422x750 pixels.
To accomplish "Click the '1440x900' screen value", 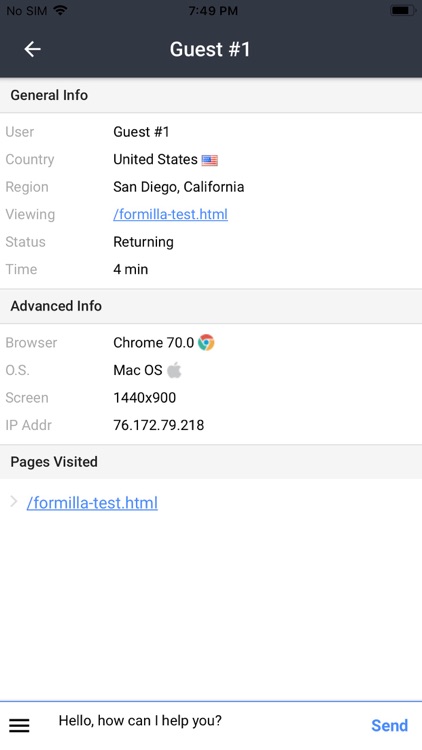I will coord(144,398).
